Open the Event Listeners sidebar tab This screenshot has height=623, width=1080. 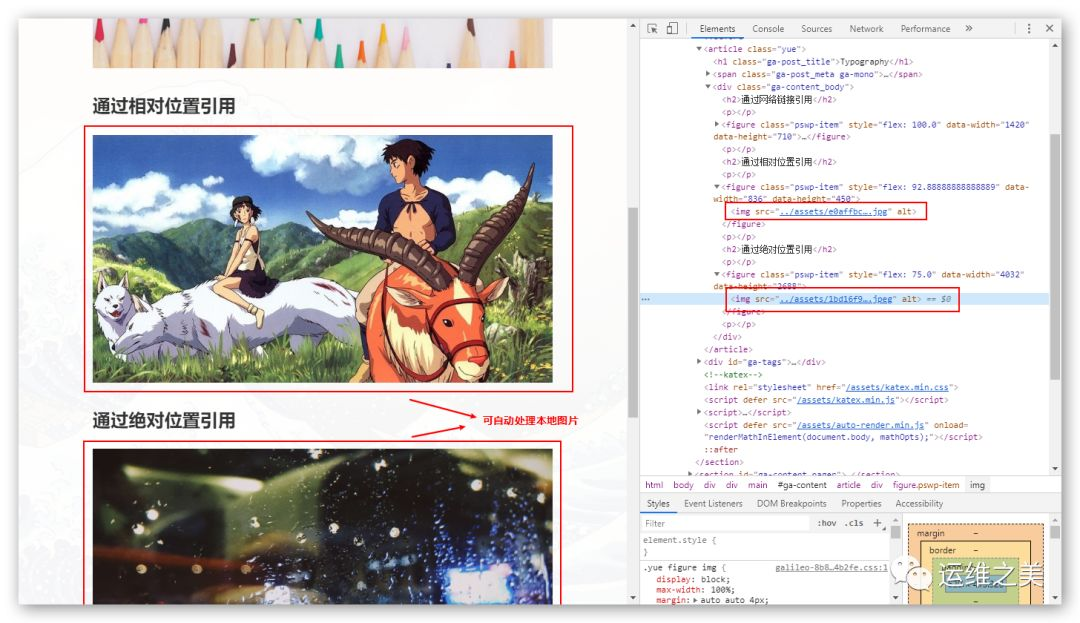point(713,504)
